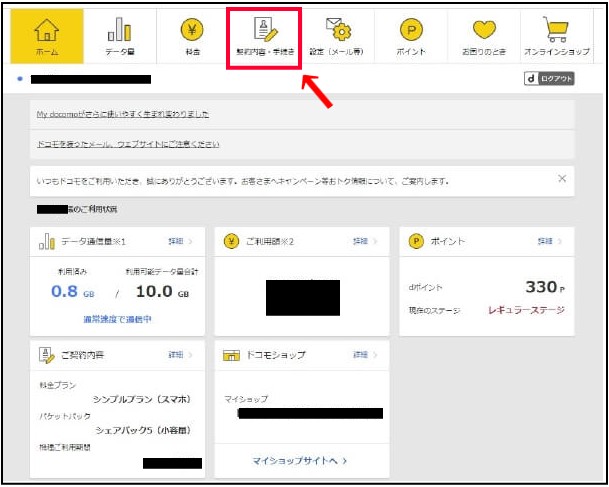Follow the マイショップサイトへ link

[299, 461]
